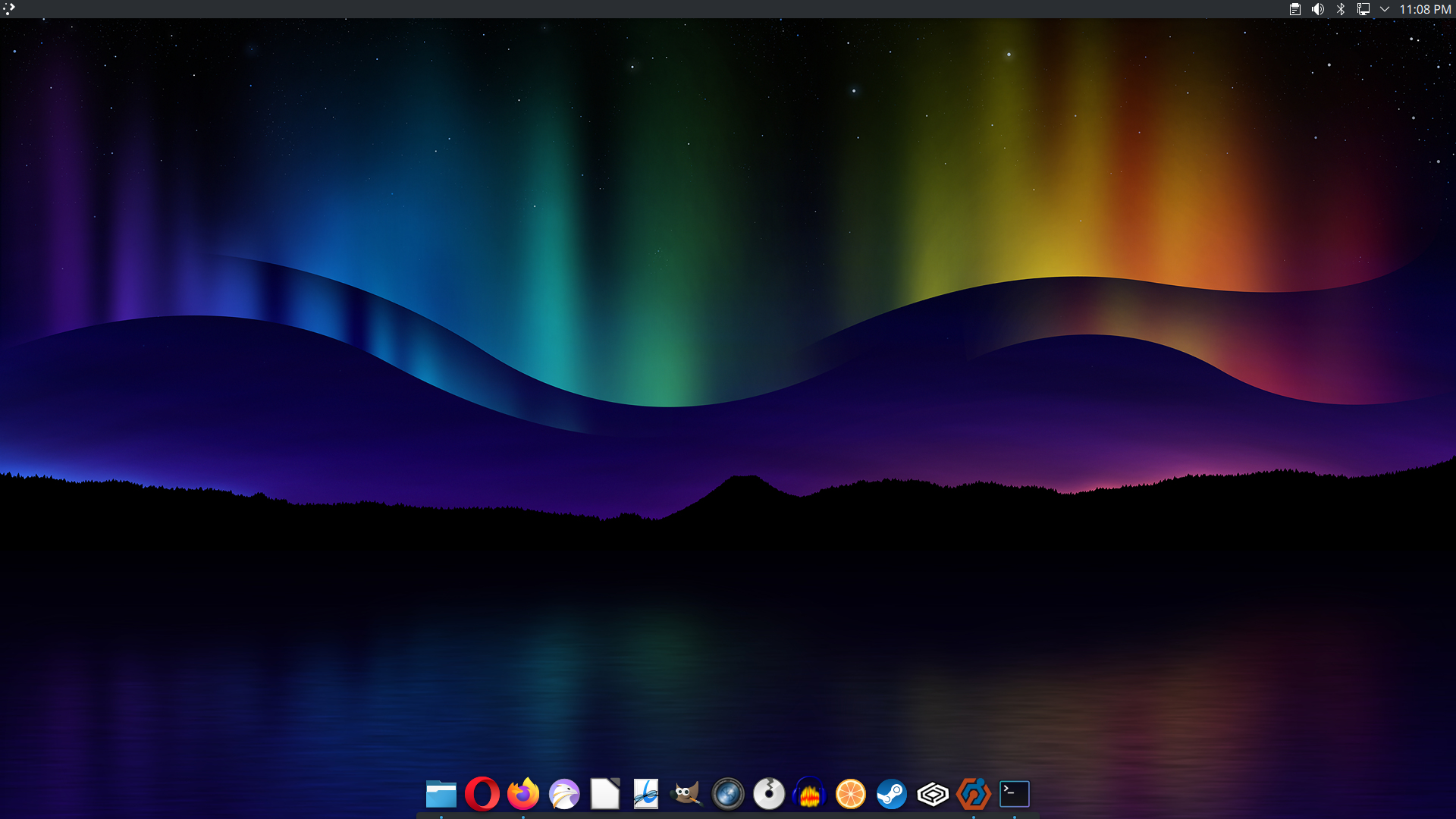
Task: Open the white layered hexagon app
Action: pyautogui.click(x=933, y=794)
